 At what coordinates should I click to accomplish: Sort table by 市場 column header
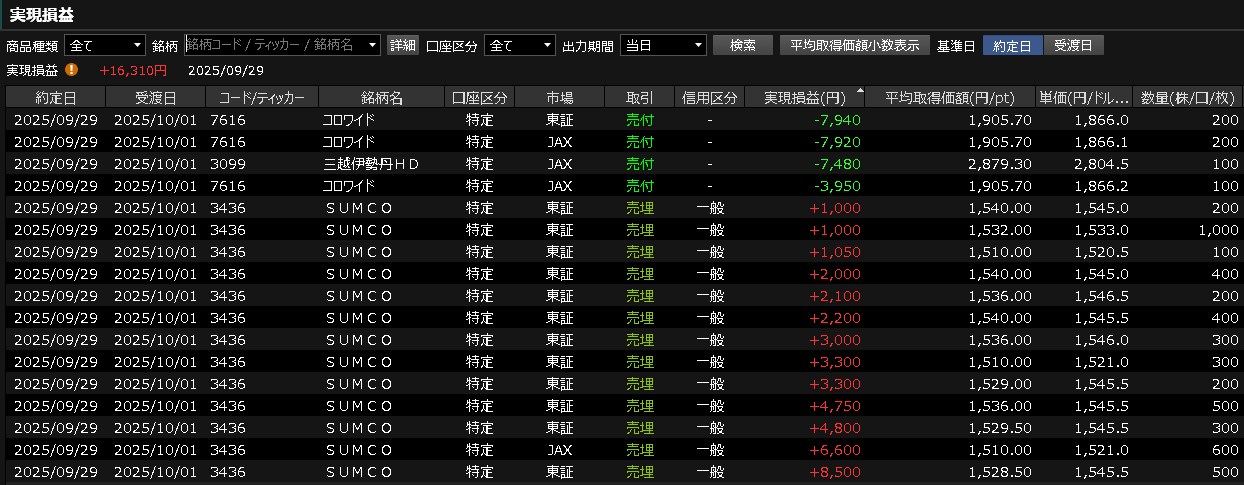tap(560, 97)
